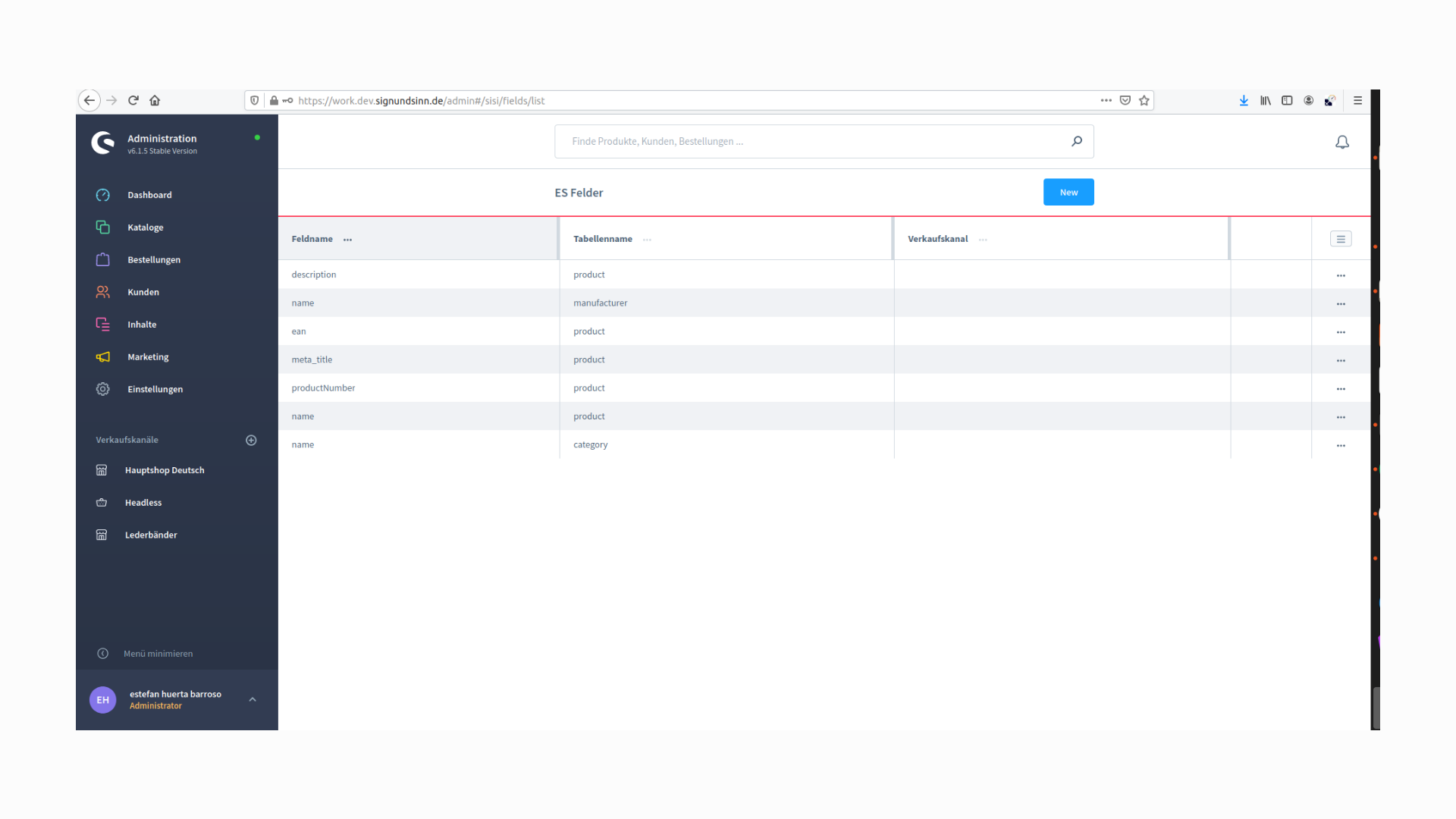This screenshot has height=819, width=1456.
Task: Open the Dashboard icon in sidebar
Action: pos(103,195)
